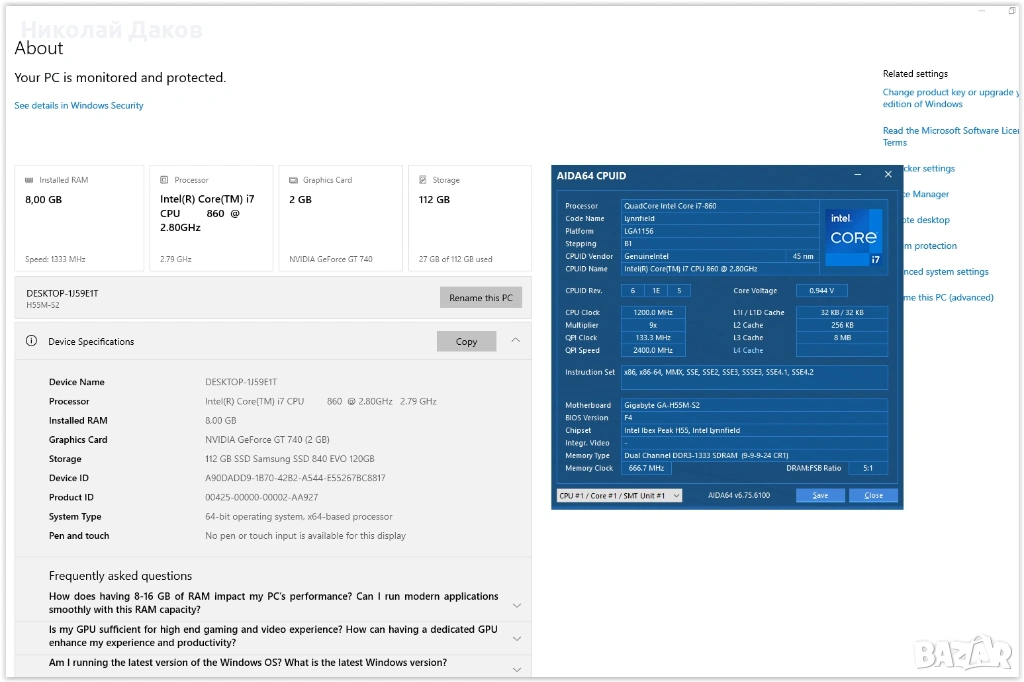Click the Device Specifications info icon

click(31, 341)
